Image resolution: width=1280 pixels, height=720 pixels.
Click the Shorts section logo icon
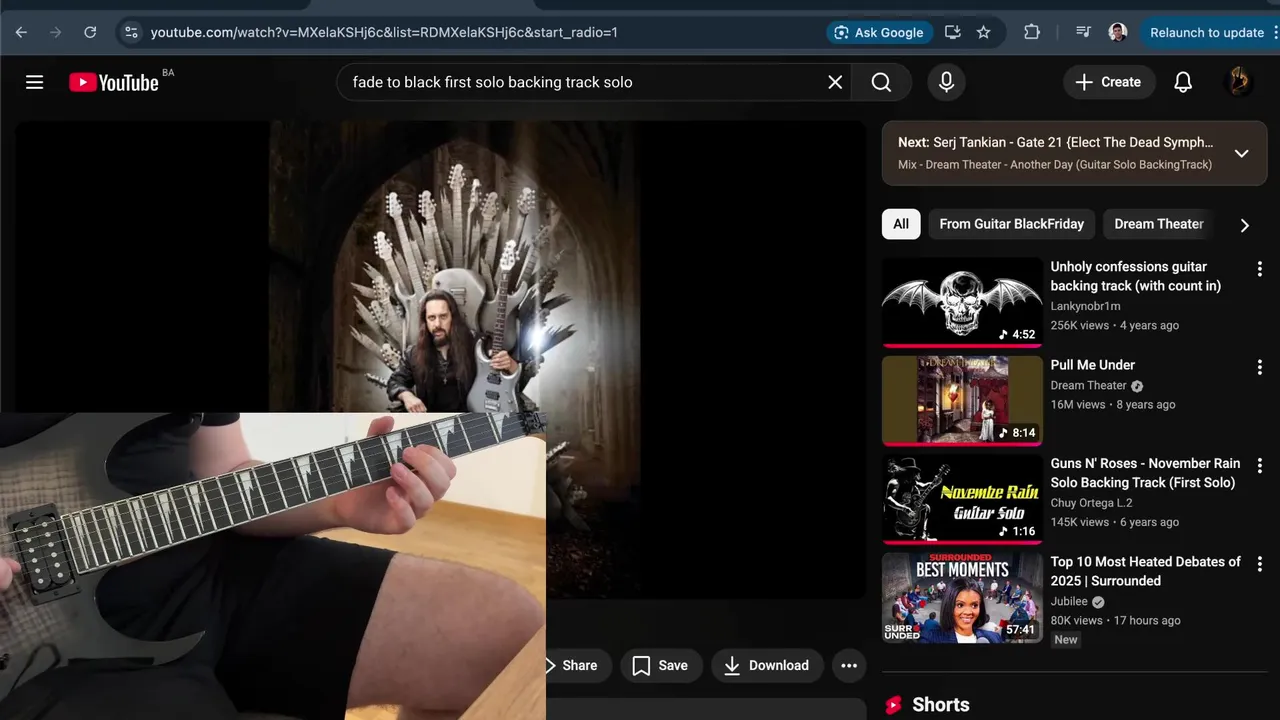click(x=894, y=705)
